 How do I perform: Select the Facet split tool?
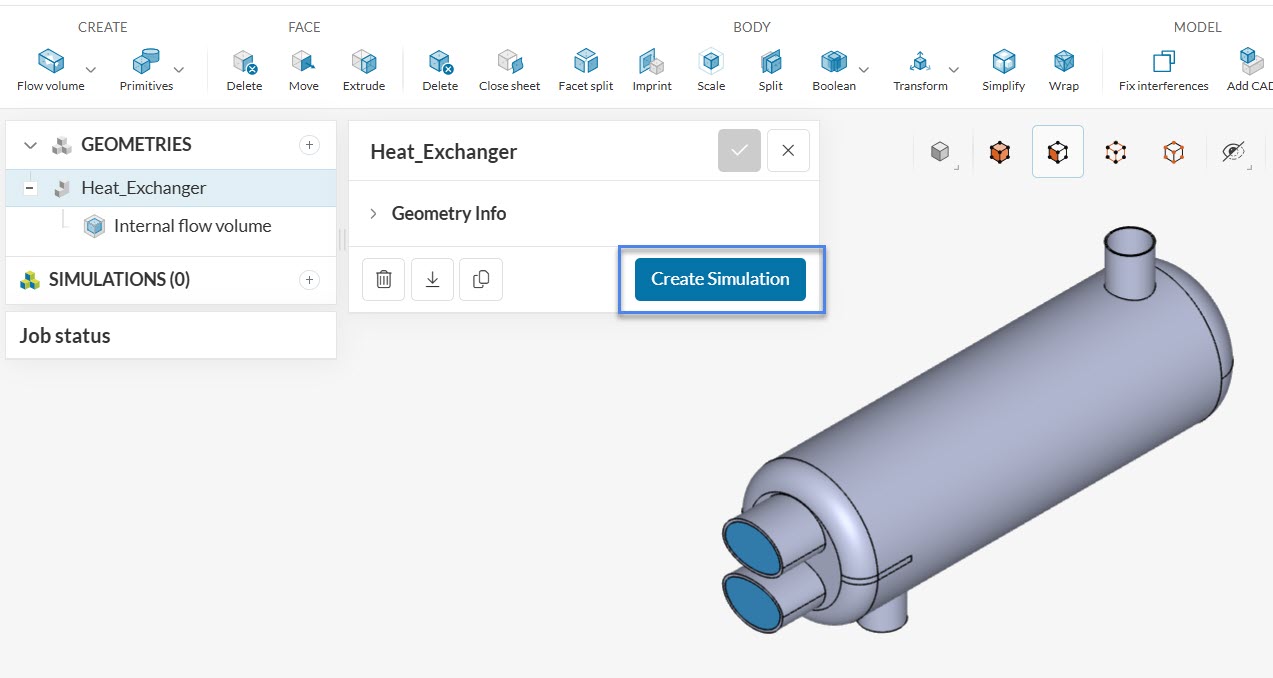586,70
